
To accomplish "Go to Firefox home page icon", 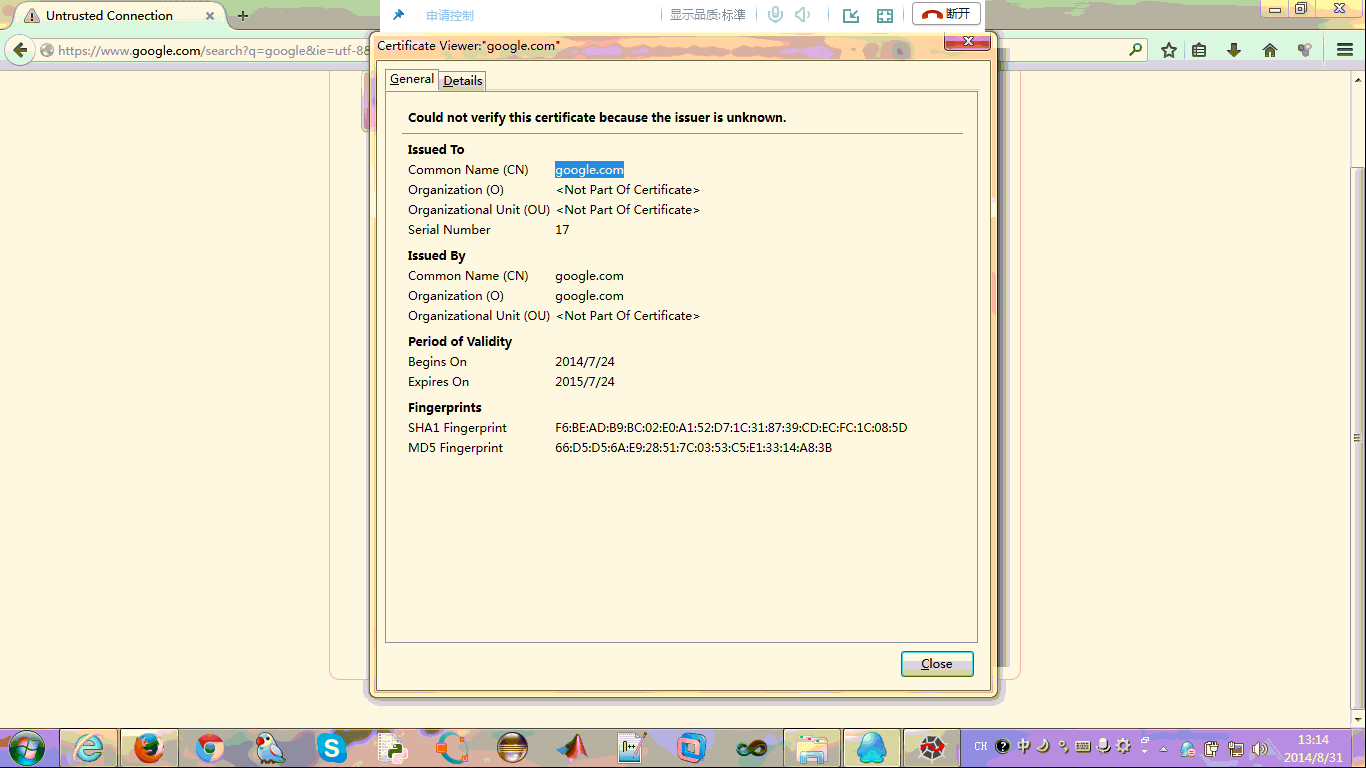I will 1270,50.
